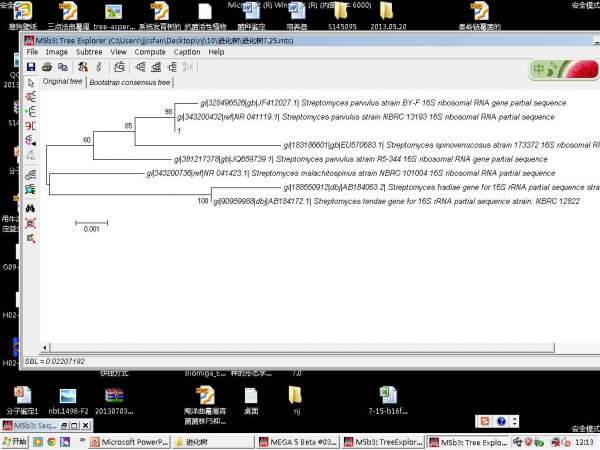Click the Chinese input method indicator with watermelon
Screen dimensions: 600x450
[563, 69]
